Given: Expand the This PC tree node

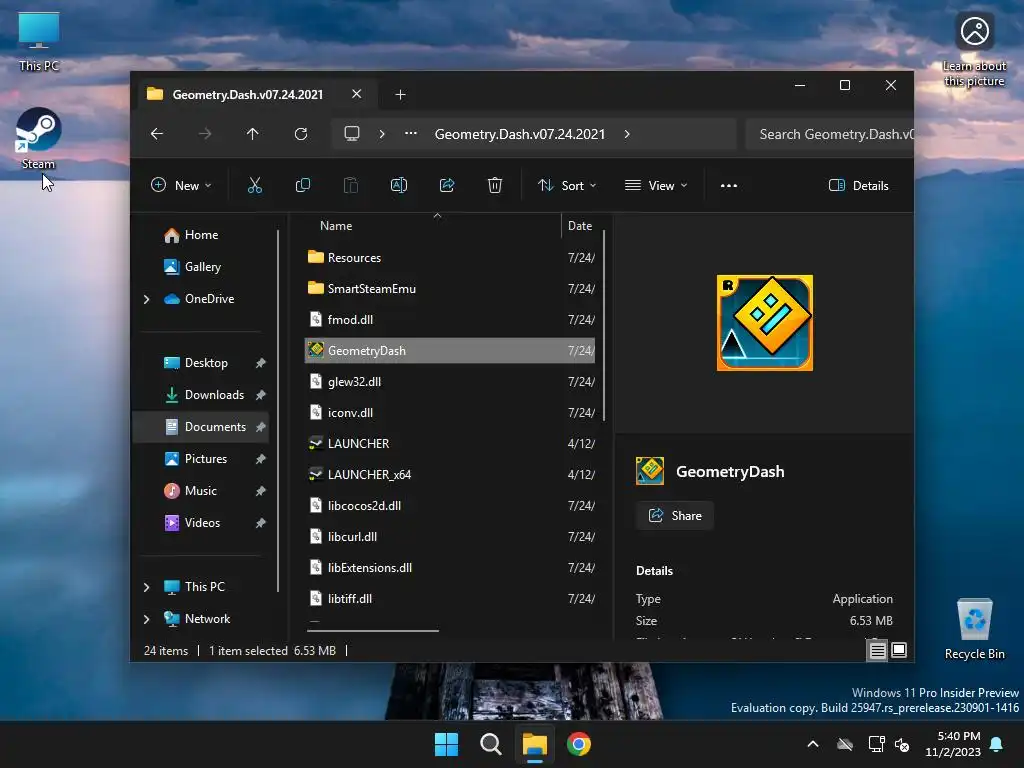Looking at the screenshot, I should [147, 587].
